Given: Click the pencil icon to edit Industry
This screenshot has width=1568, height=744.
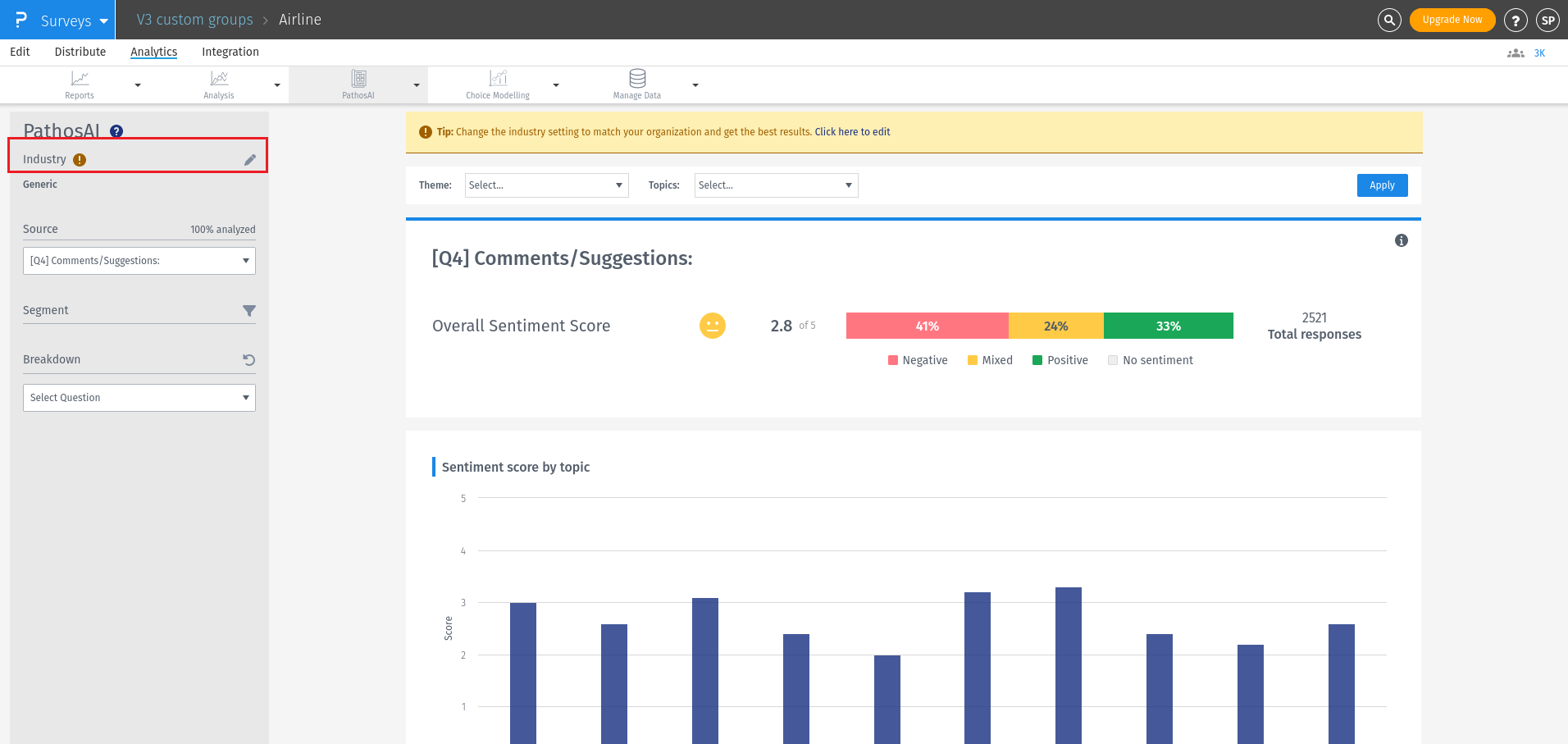Looking at the screenshot, I should tap(249, 159).
